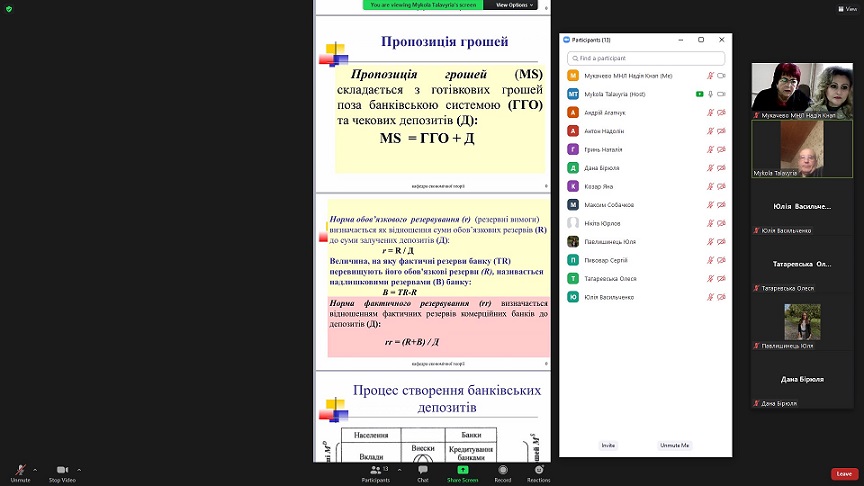The width and height of the screenshot is (864, 486).
Task: Open the Chat panel icon
Action: (x=423, y=469)
